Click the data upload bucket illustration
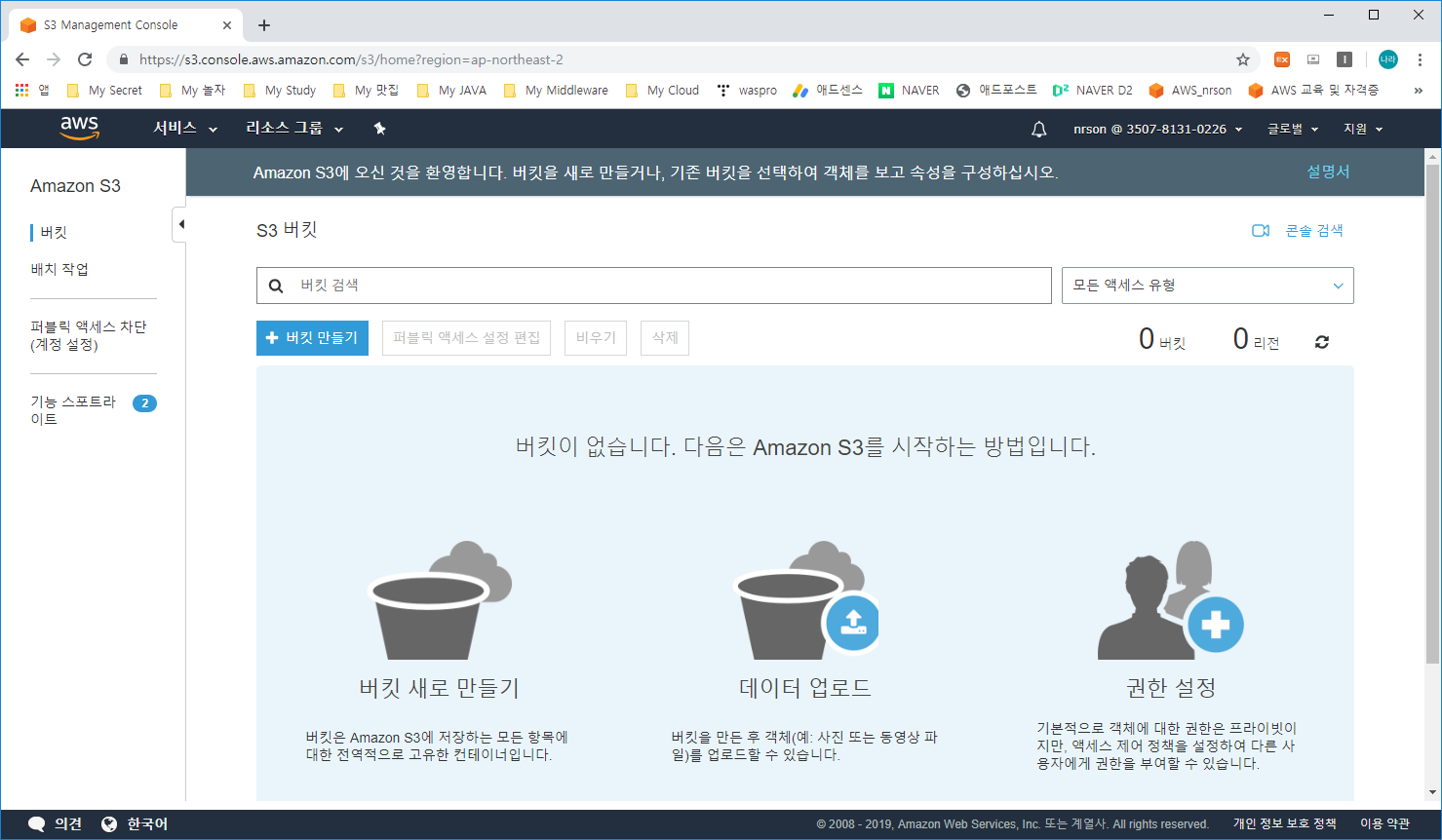This screenshot has height=840, width=1442. click(805, 600)
